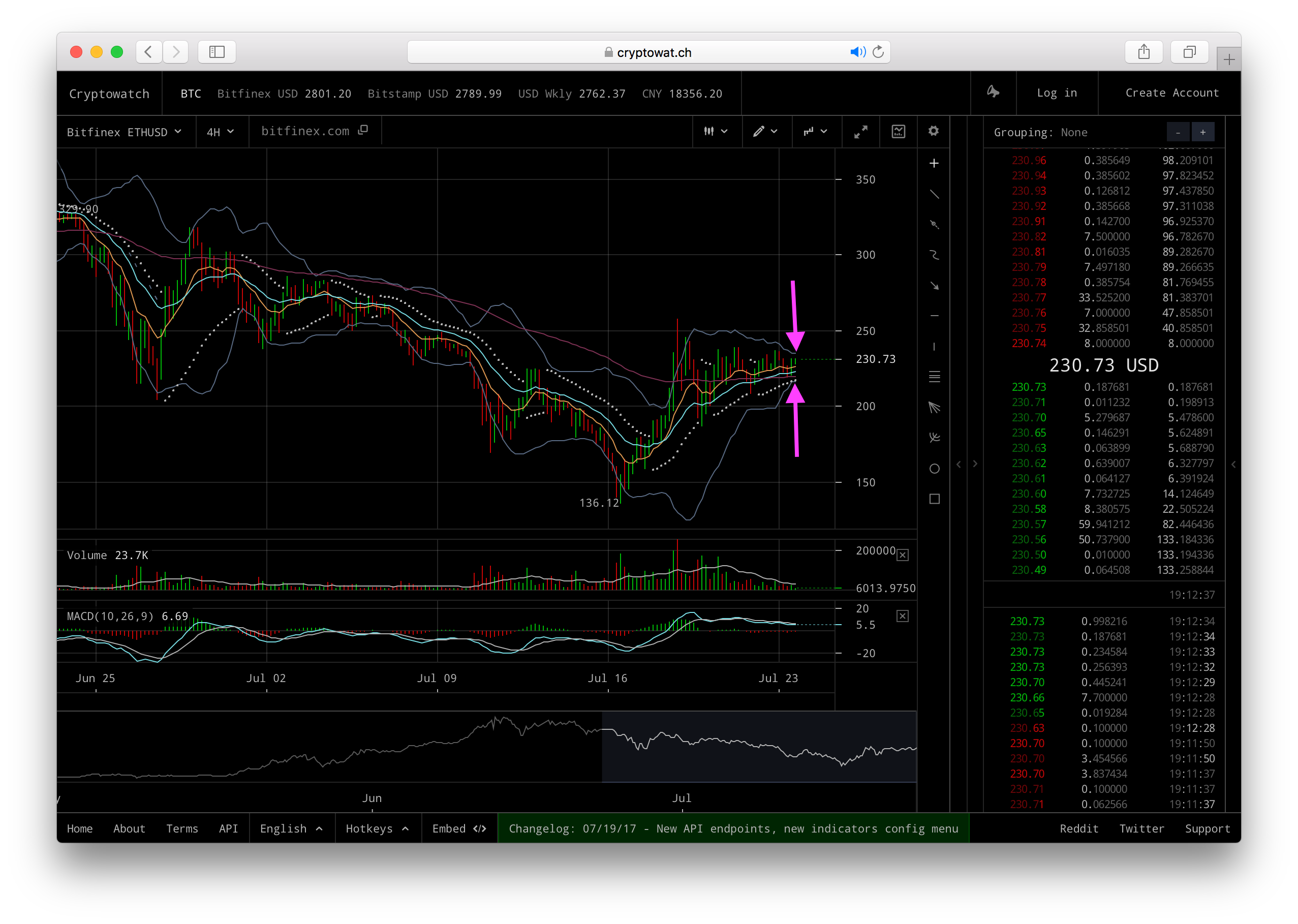Select the trend line drawing tool
The height and width of the screenshot is (924, 1298).
[934, 195]
